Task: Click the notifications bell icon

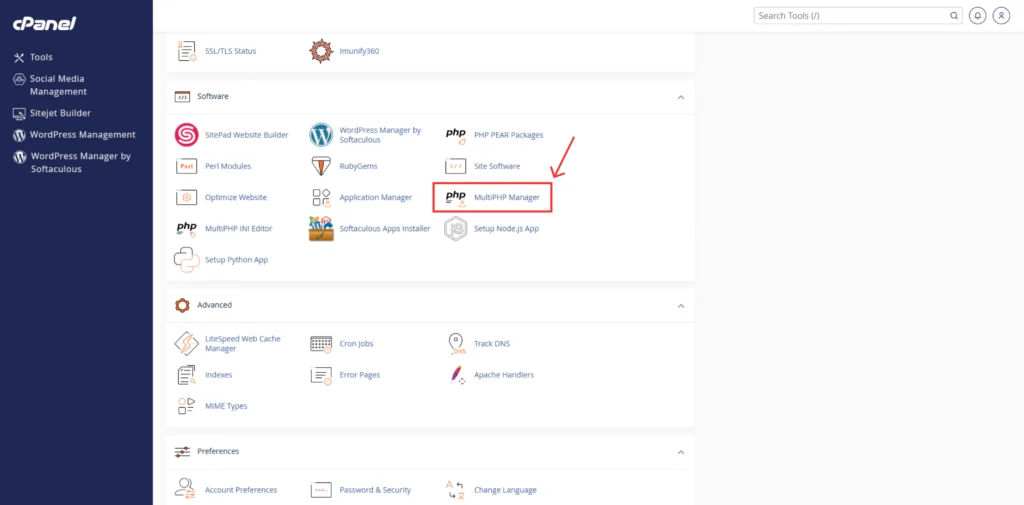Action: [978, 16]
